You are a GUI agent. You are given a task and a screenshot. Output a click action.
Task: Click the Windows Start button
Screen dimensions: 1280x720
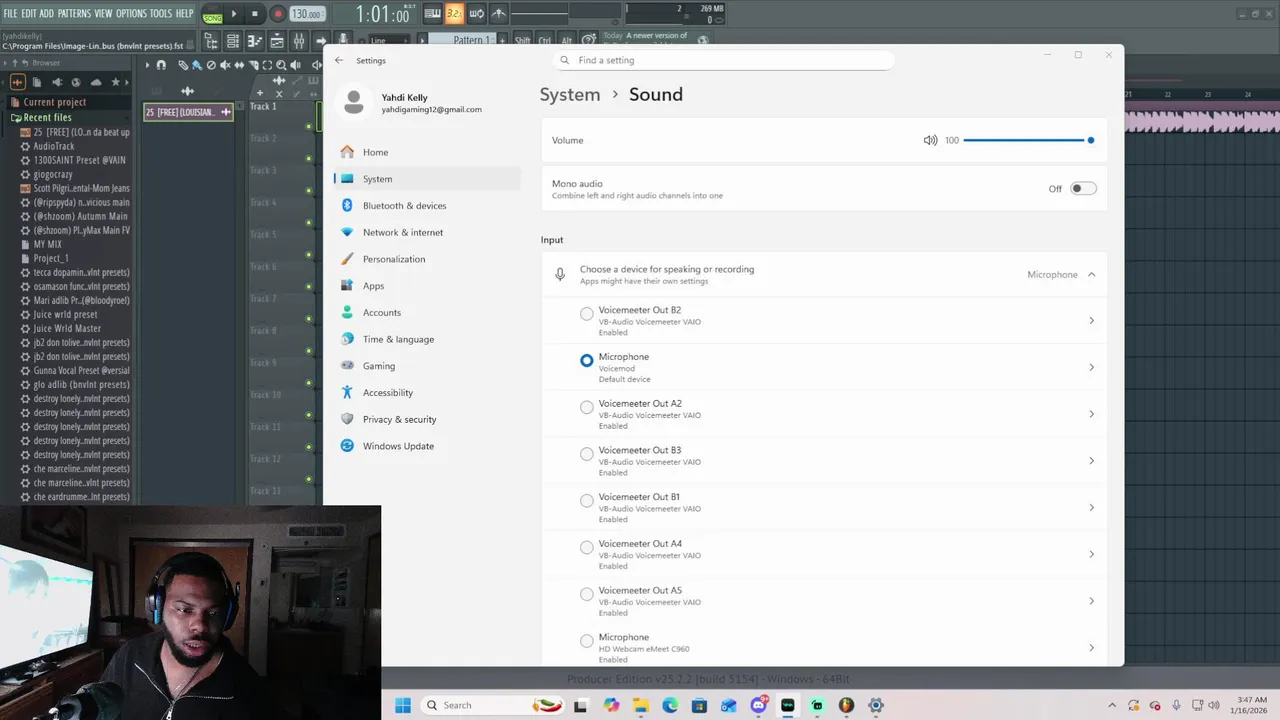coord(403,705)
